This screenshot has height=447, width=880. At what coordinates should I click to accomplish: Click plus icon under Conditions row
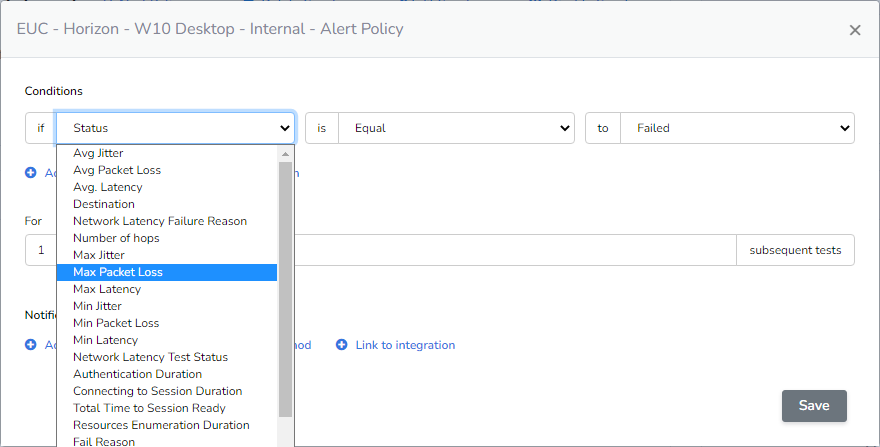pos(31,173)
